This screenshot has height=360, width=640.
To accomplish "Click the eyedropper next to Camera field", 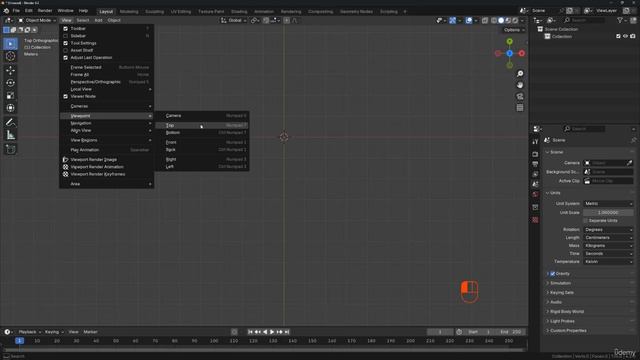I will 629,163.
